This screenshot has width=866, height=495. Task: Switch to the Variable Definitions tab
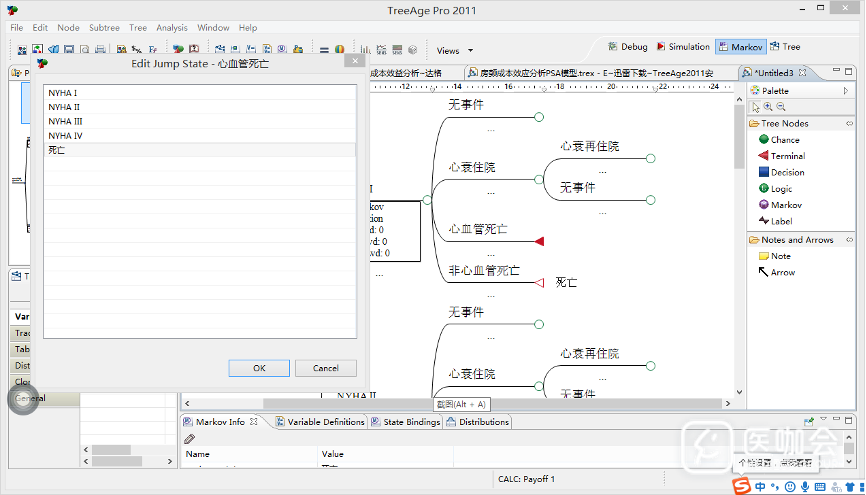[319, 422]
